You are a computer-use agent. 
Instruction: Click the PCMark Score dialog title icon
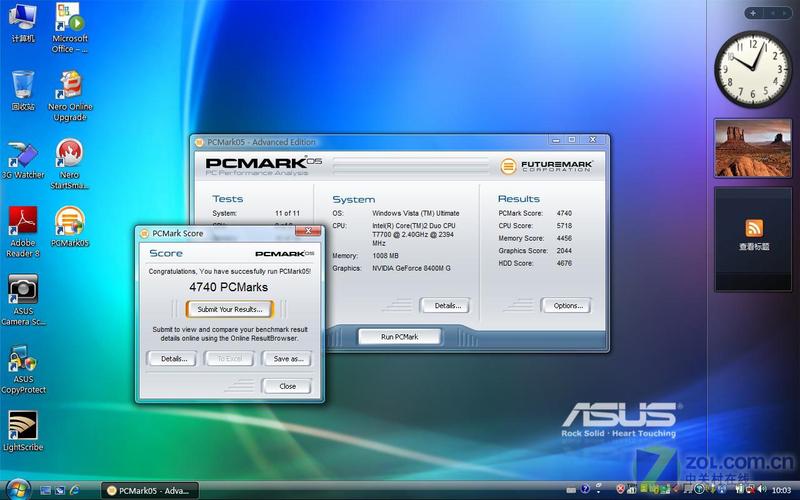click(x=144, y=234)
